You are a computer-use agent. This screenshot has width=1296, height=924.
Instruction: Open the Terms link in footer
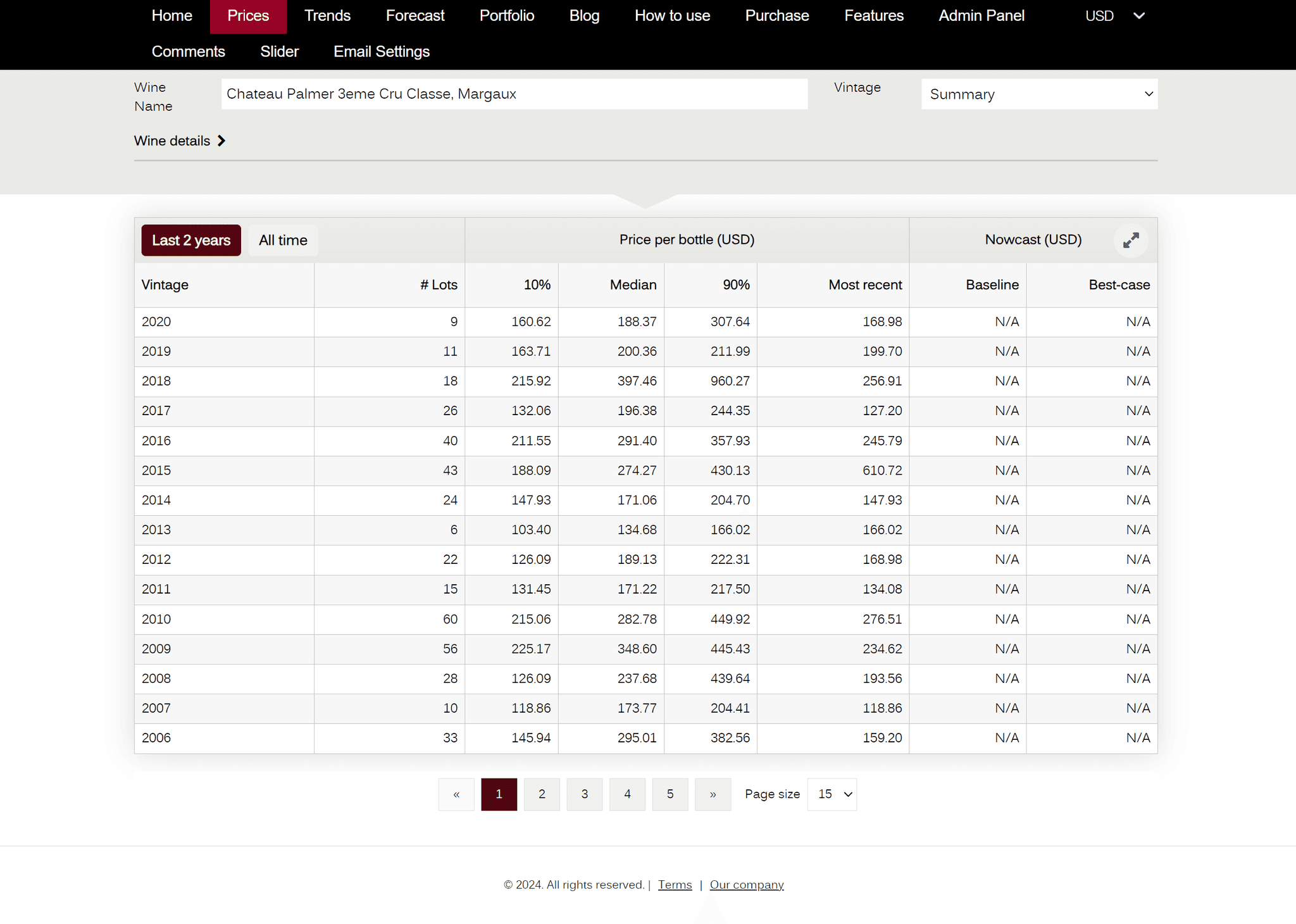pos(675,885)
